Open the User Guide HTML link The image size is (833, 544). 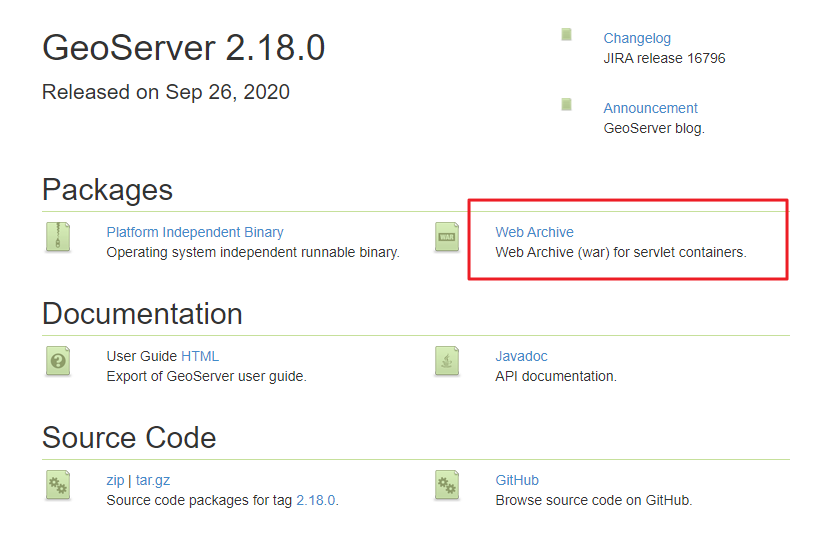click(200, 356)
